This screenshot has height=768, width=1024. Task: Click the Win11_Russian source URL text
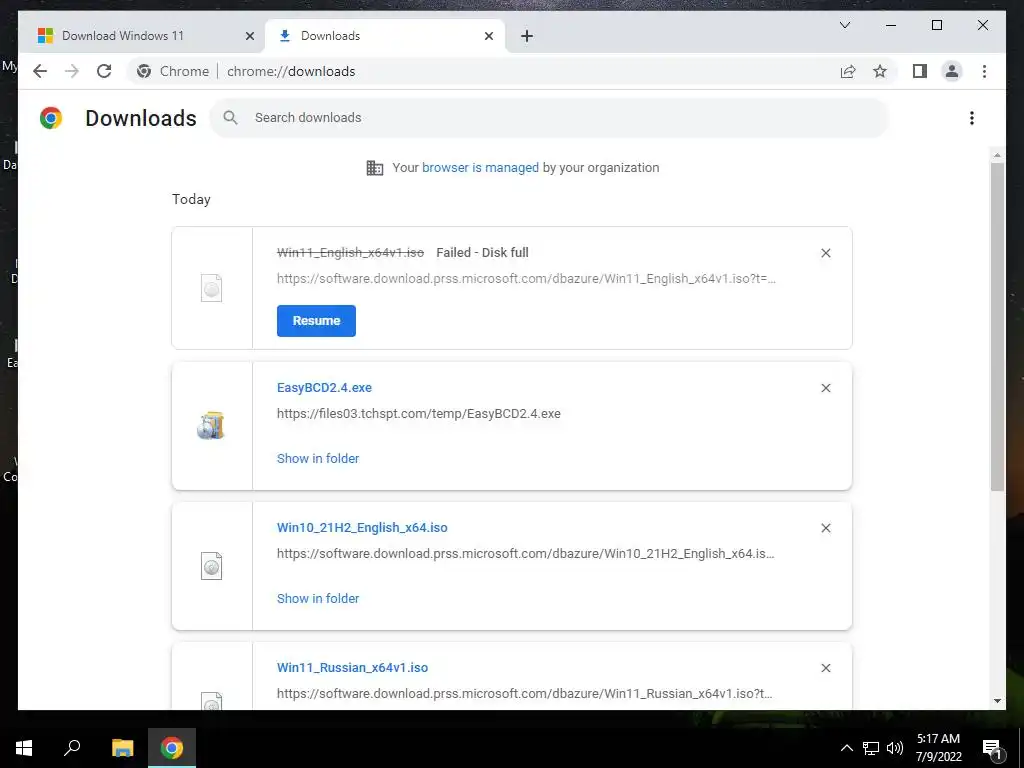[x=524, y=694]
